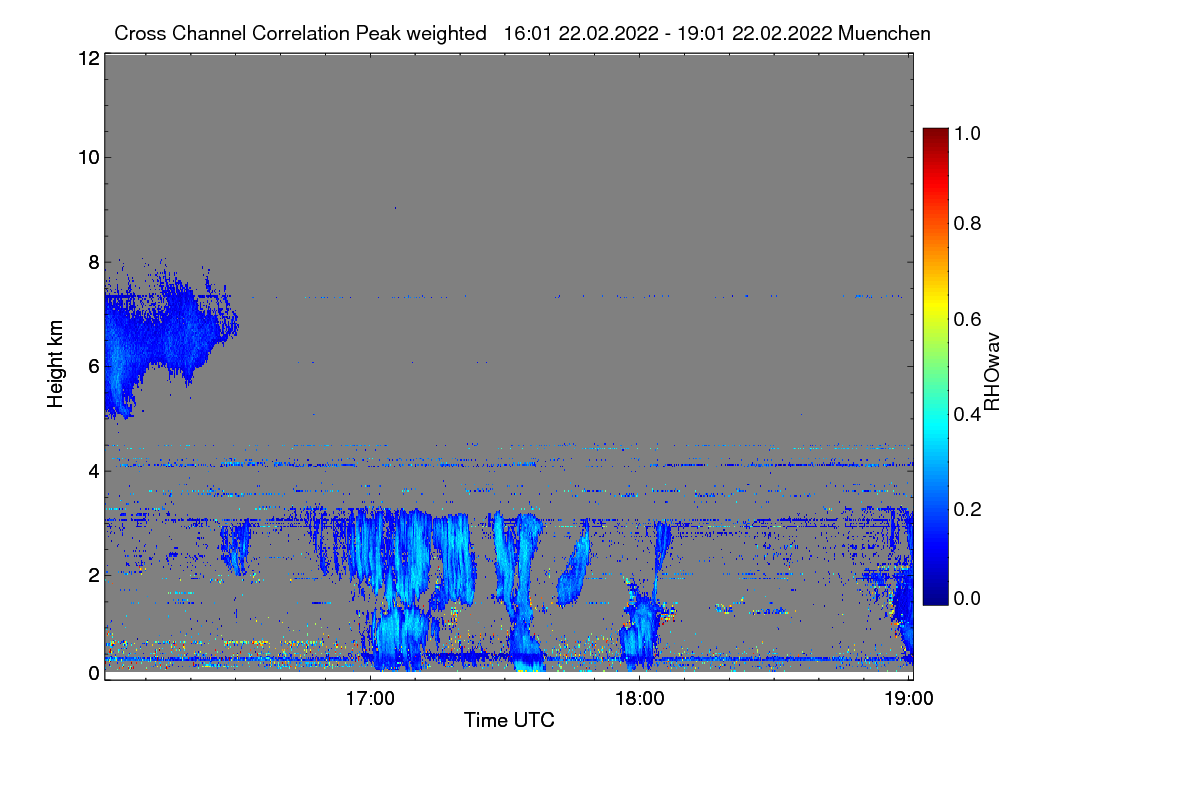This screenshot has width=1200, height=800.
Task: Click the station name 'Muenchen'
Action: coord(886,33)
